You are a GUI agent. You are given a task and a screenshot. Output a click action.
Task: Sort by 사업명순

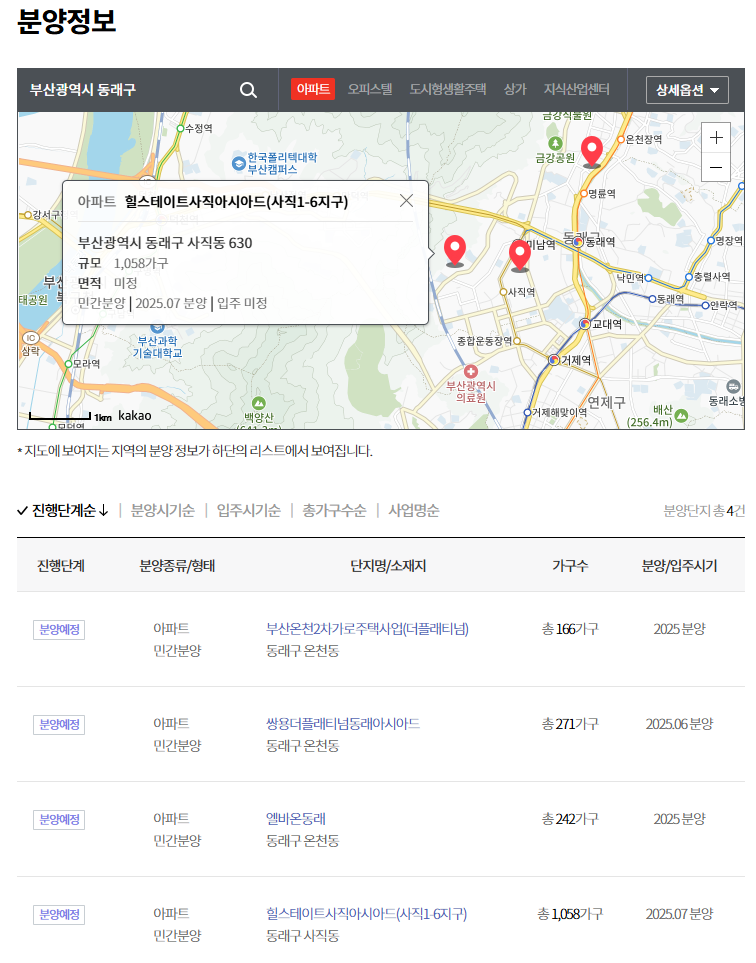414,510
